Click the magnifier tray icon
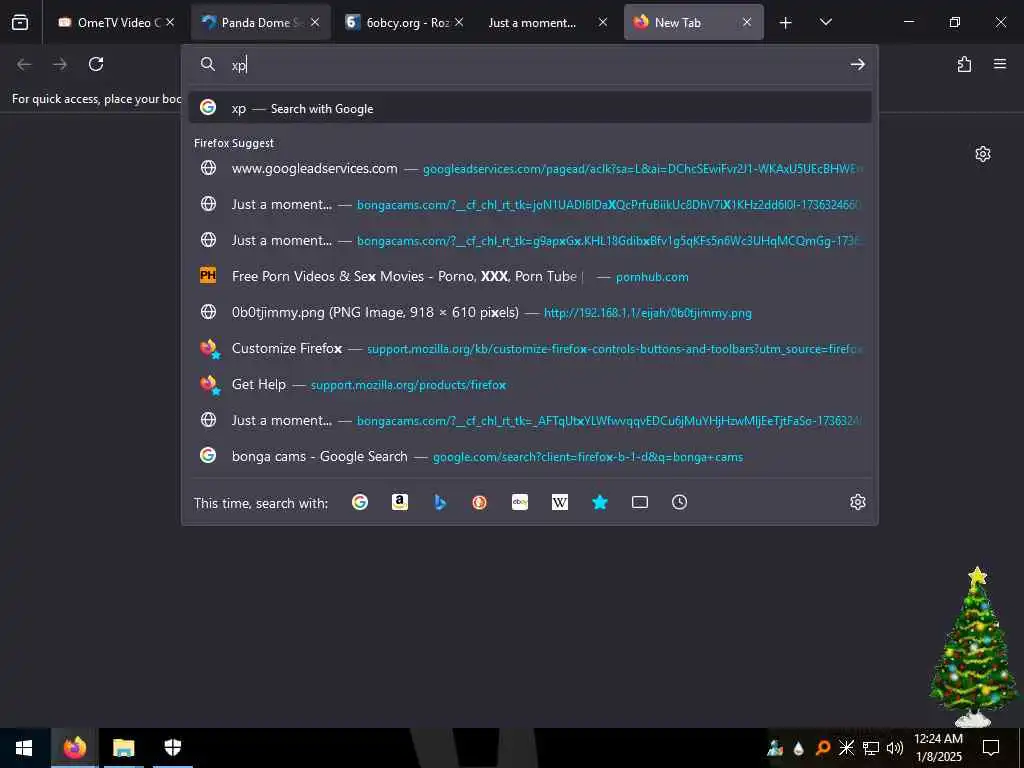1024x768 pixels. pyautogui.click(x=823, y=748)
